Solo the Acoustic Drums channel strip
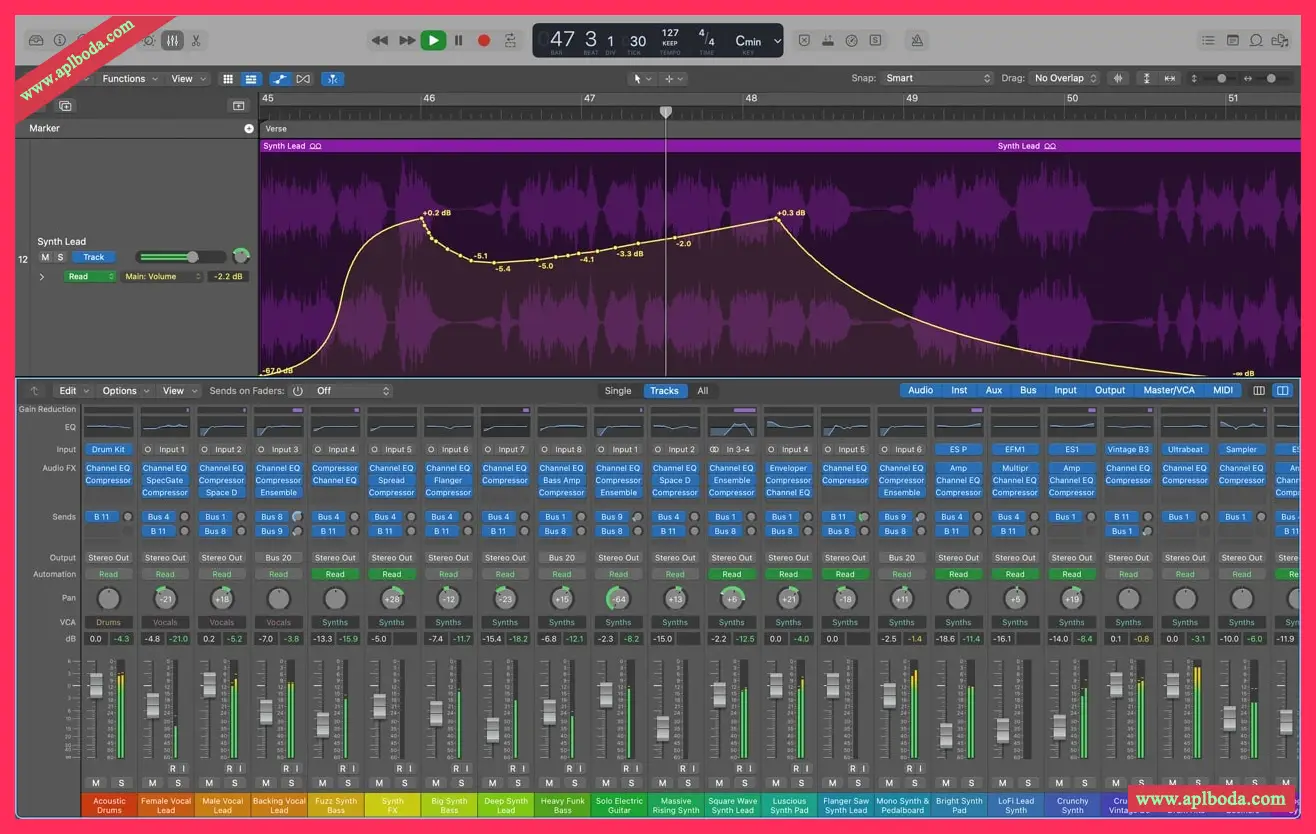The height and width of the screenshot is (834, 1316). tap(120, 783)
